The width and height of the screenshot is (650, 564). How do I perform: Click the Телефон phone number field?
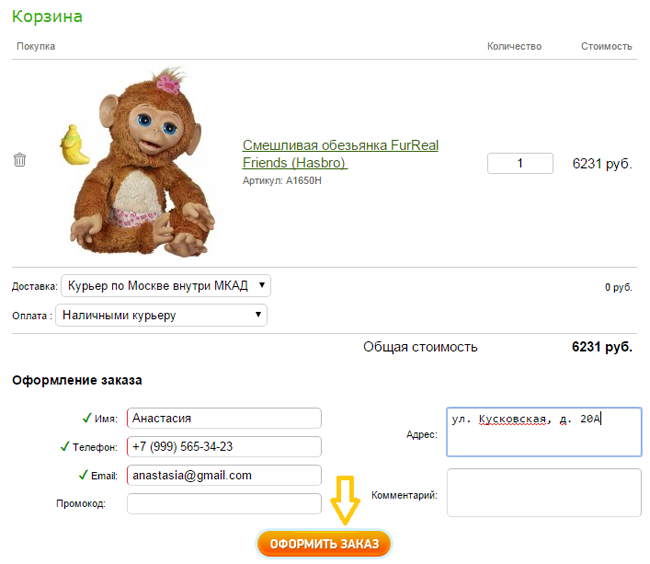tap(224, 446)
